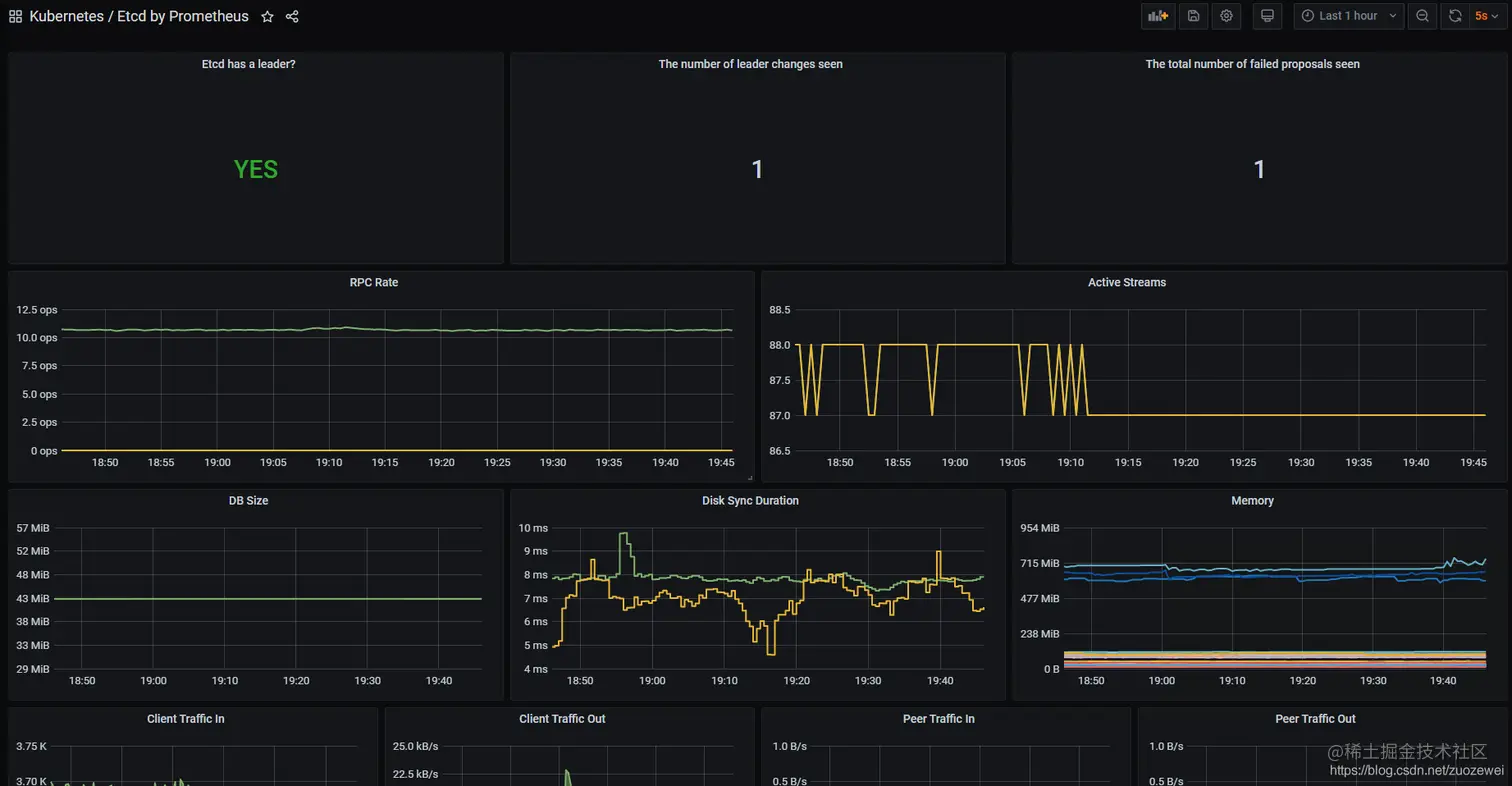Star the Etcd by Prometheus dashboard
The width and height of the screenshot is (1512, 786).
click(267, 16)
